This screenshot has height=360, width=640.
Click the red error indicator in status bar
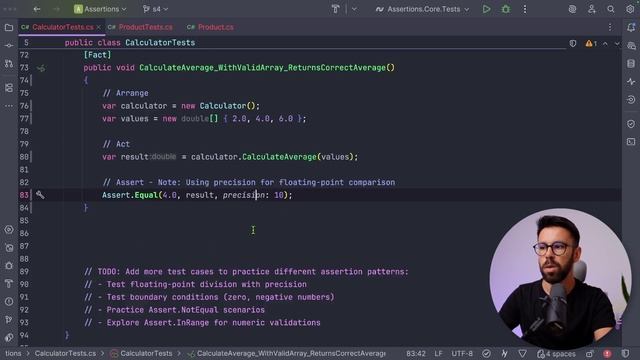(607, 353)
